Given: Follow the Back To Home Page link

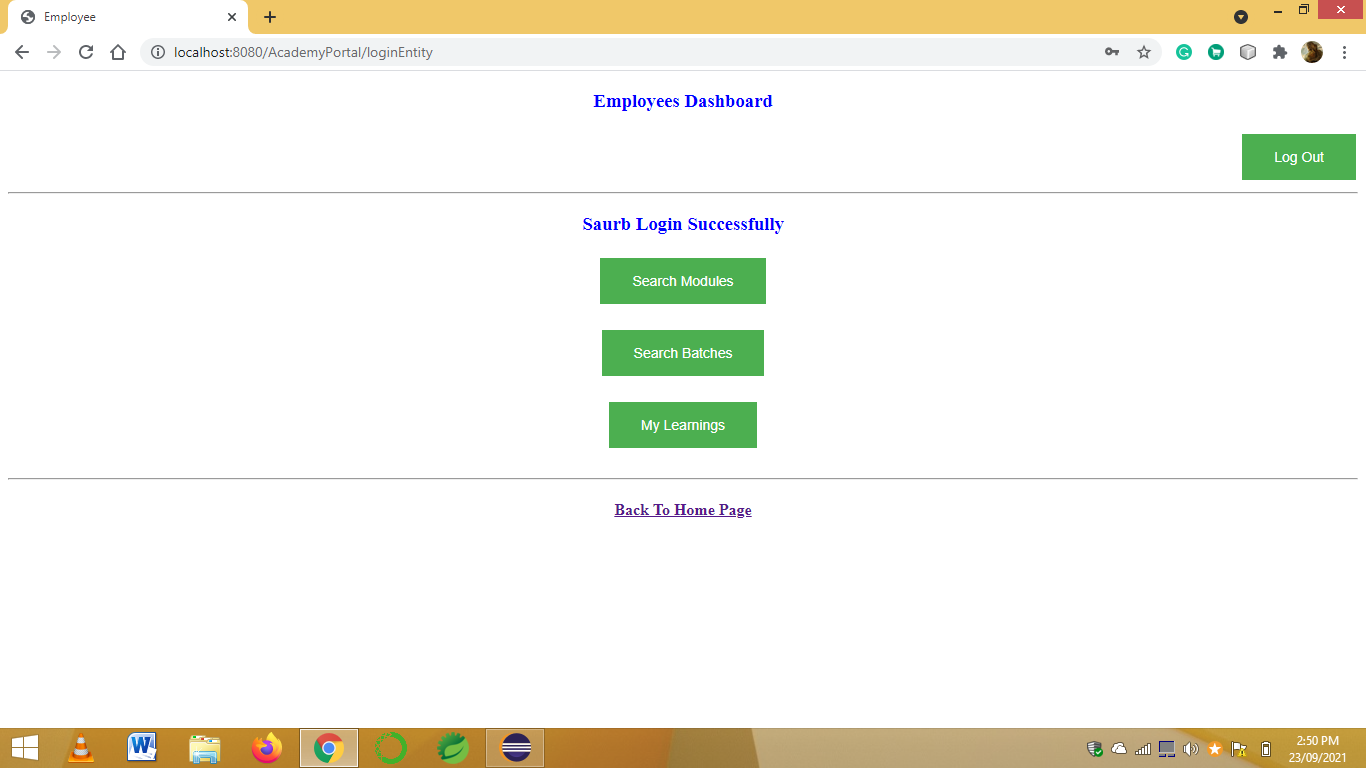Looking at the screenshot, I should click(x=683, y=510).
